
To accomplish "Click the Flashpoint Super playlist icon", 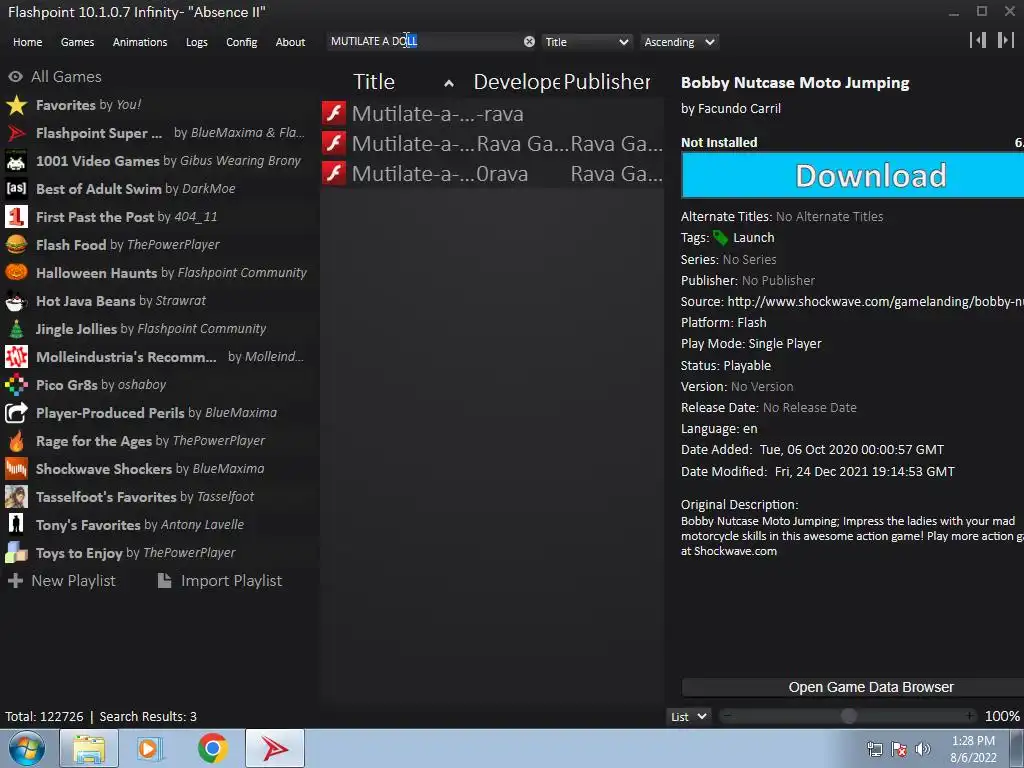I will pos(16,133).
